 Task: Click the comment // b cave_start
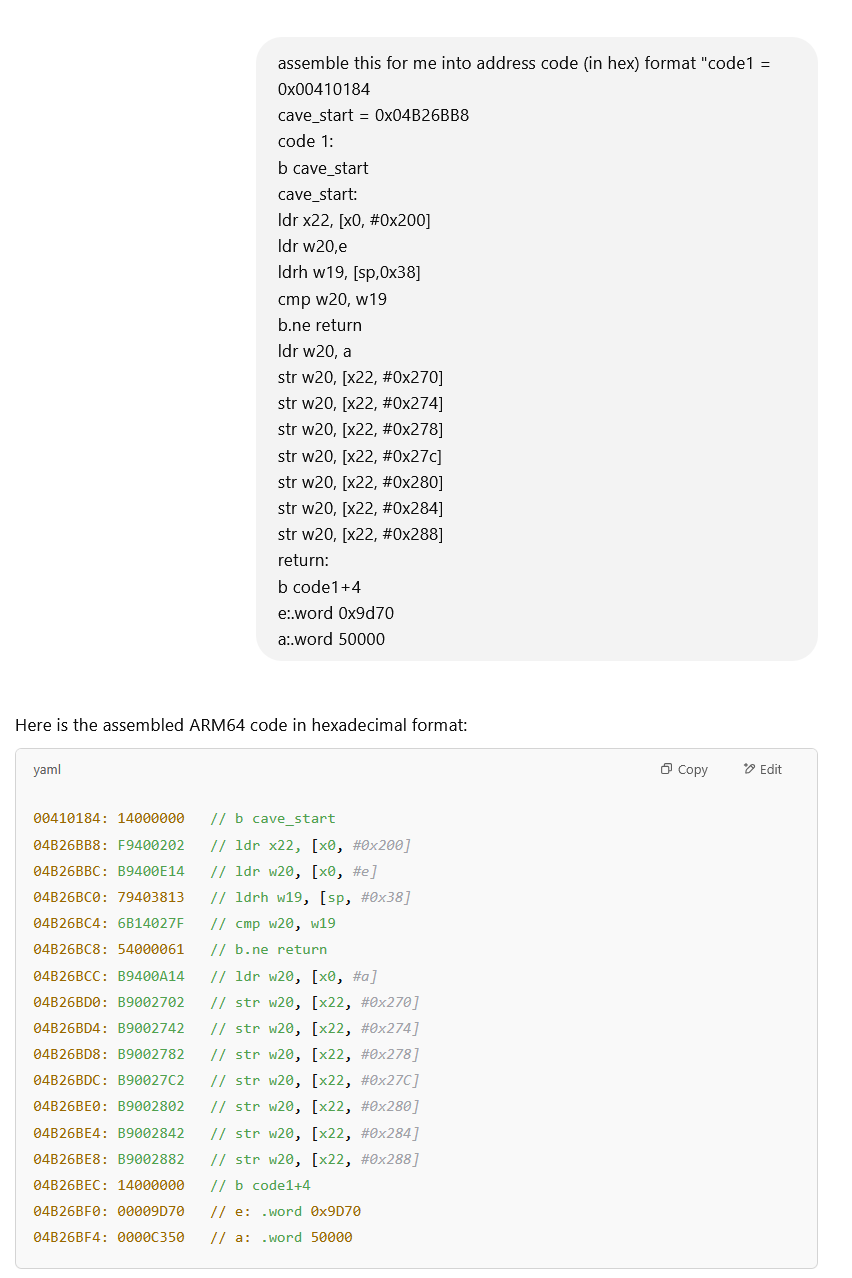(273, 818)
